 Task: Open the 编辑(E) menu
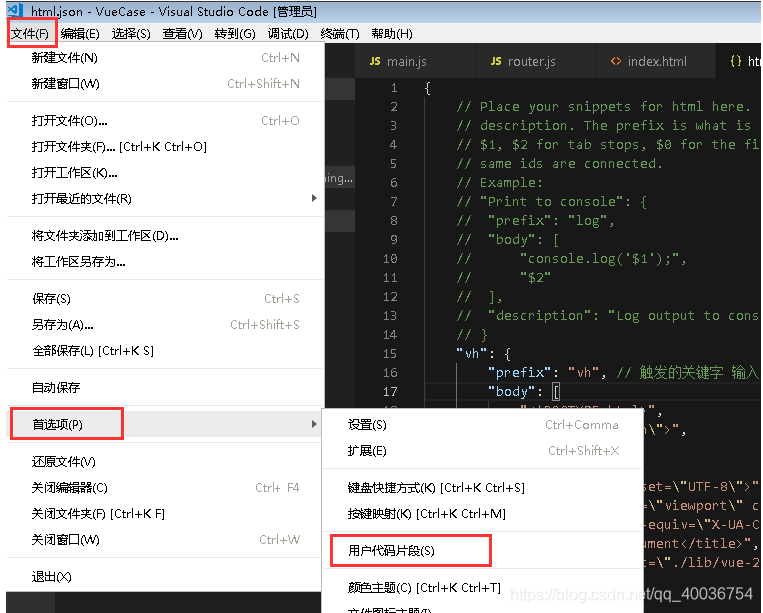(80, 34)
